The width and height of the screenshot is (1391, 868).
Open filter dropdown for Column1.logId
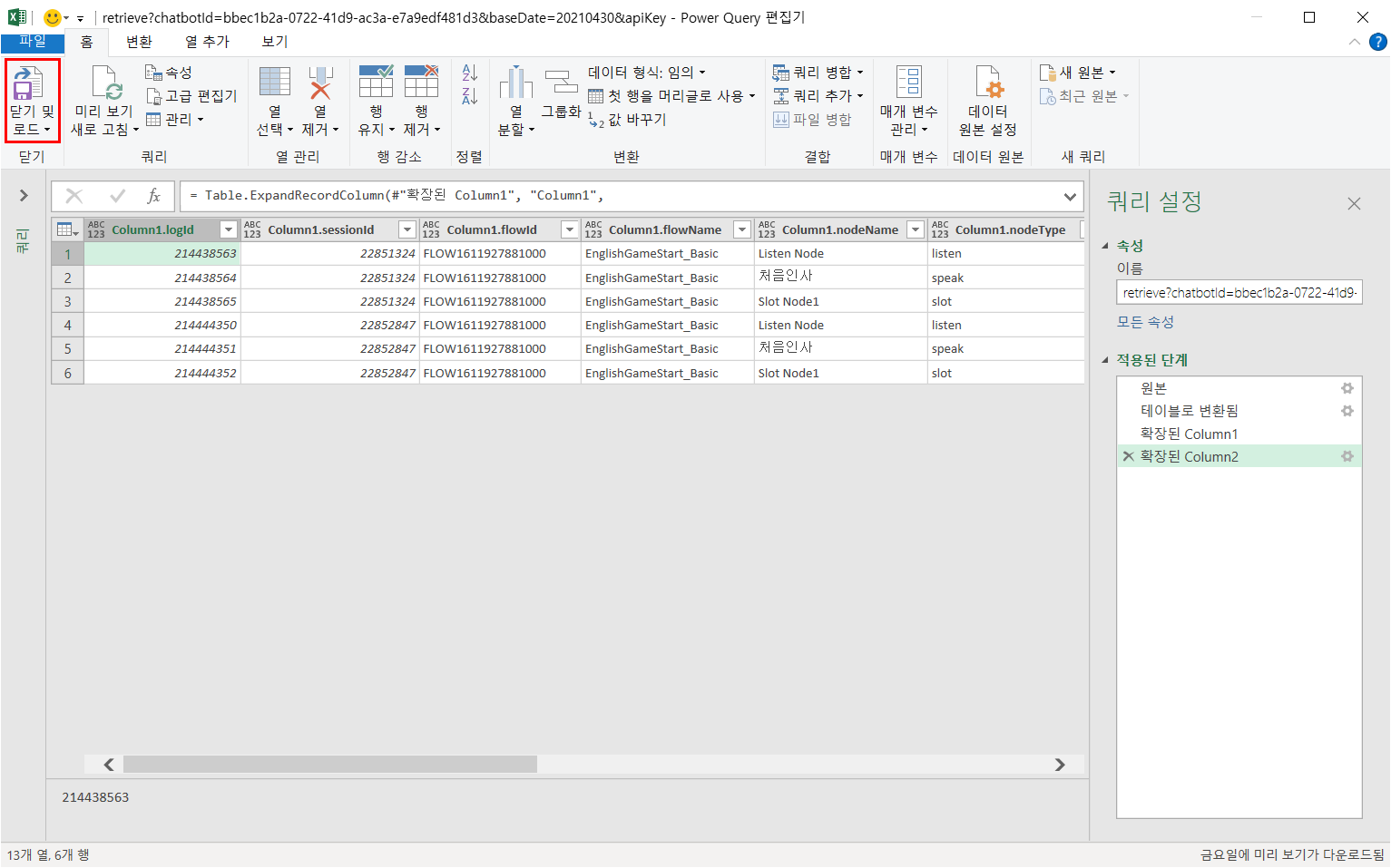pyautogui.click(x=229, y=230)
